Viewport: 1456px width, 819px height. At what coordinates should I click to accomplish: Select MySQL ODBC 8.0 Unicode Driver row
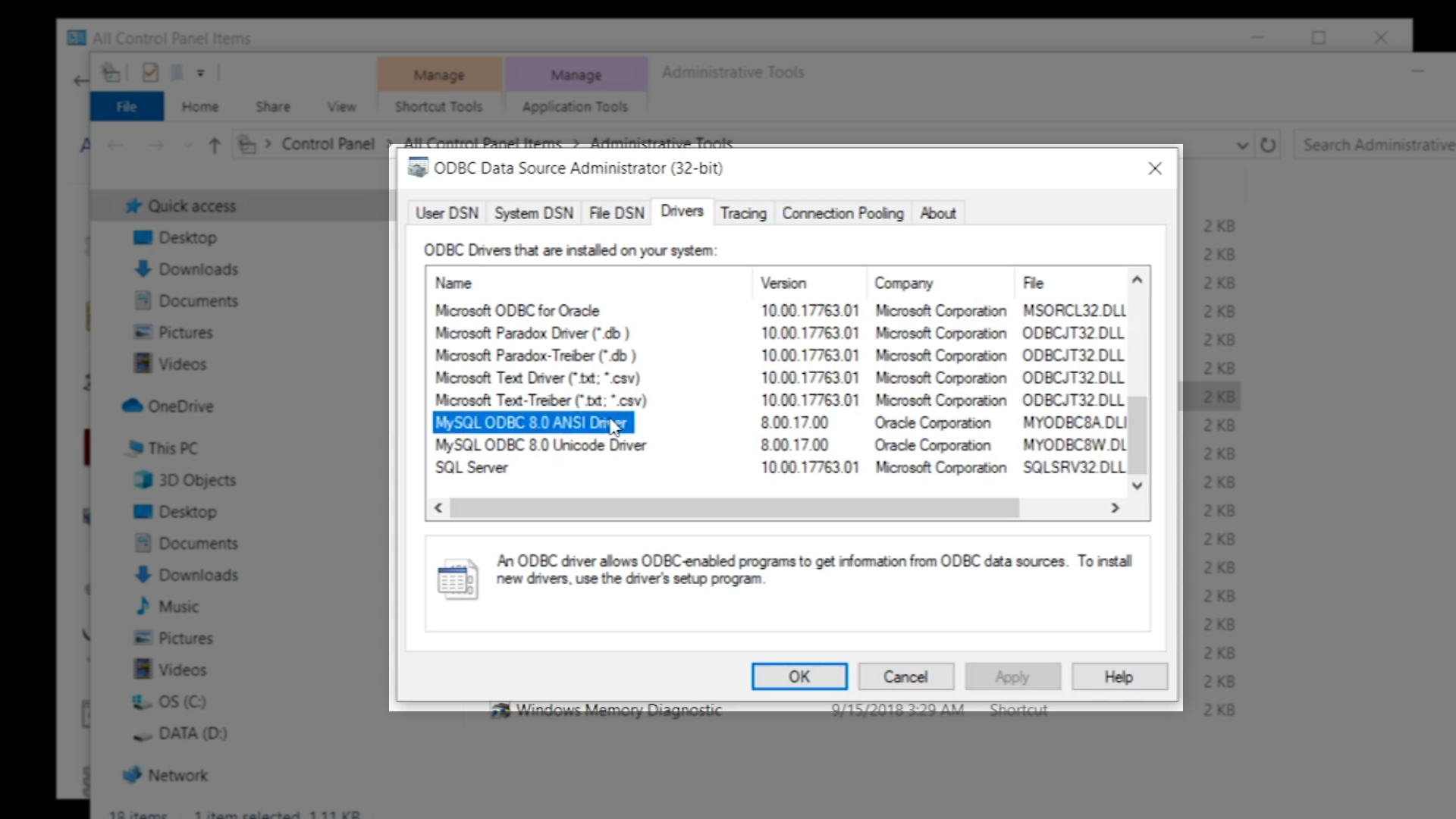click(x=540, y=445)
